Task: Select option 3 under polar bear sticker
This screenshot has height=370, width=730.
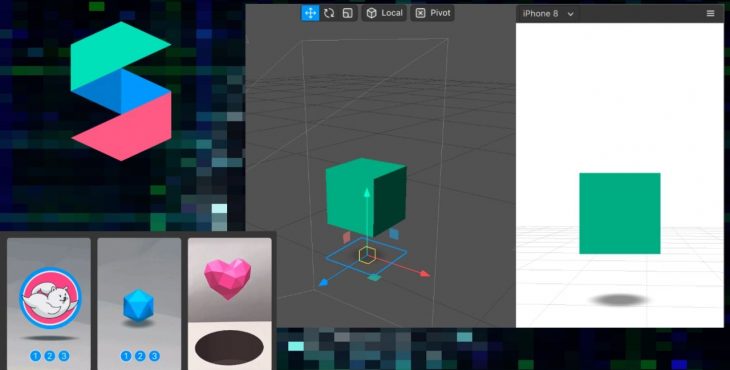Action: click(x=64, y=356)
